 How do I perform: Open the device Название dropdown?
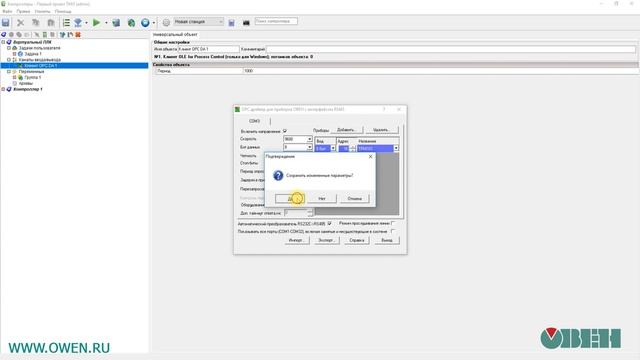click(x=396, y=149)
